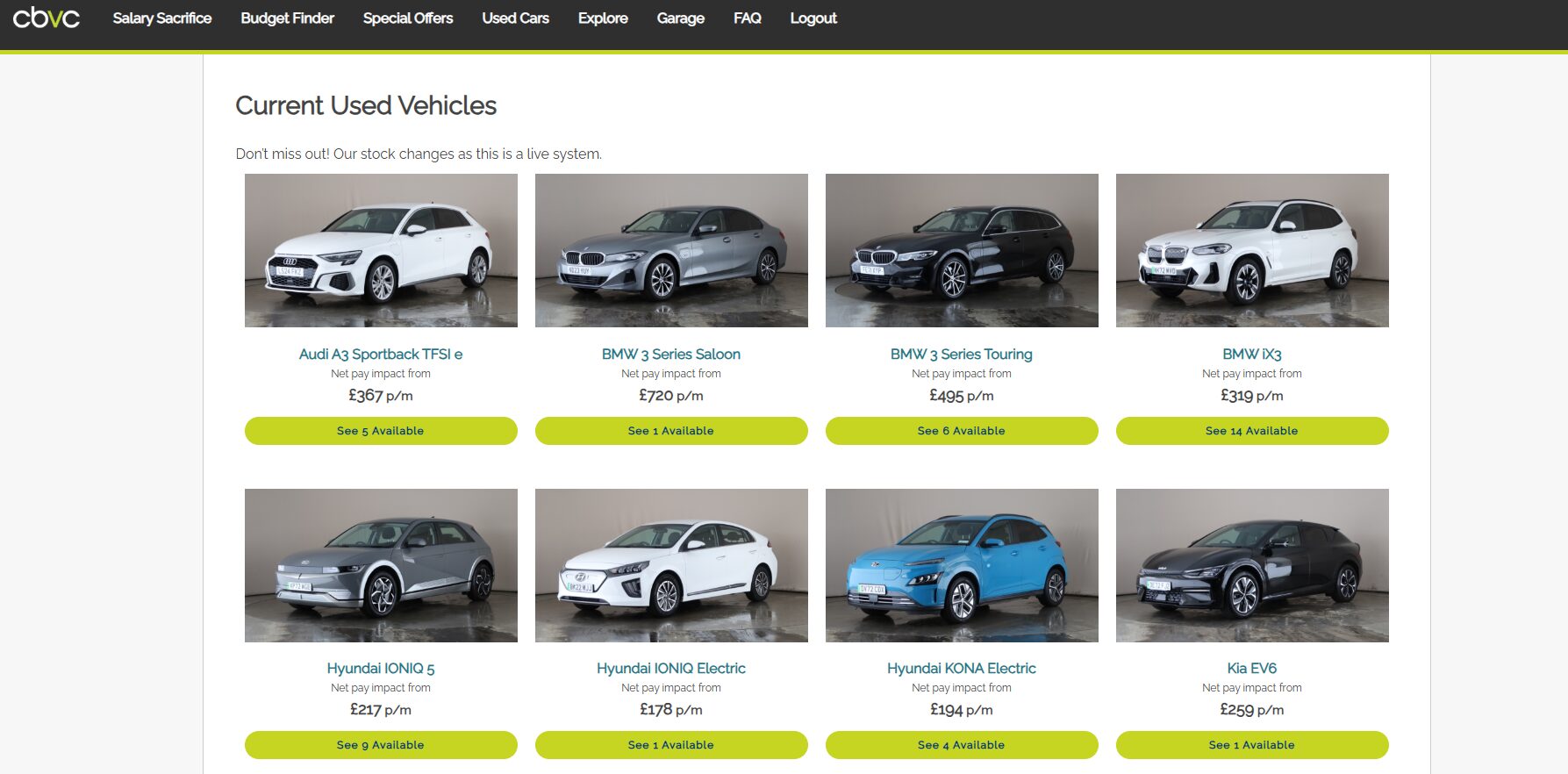The height and width of the screenshot is (774, 1568).
Task: Select Used Cars nav item
Action: (x=515, y=18)
